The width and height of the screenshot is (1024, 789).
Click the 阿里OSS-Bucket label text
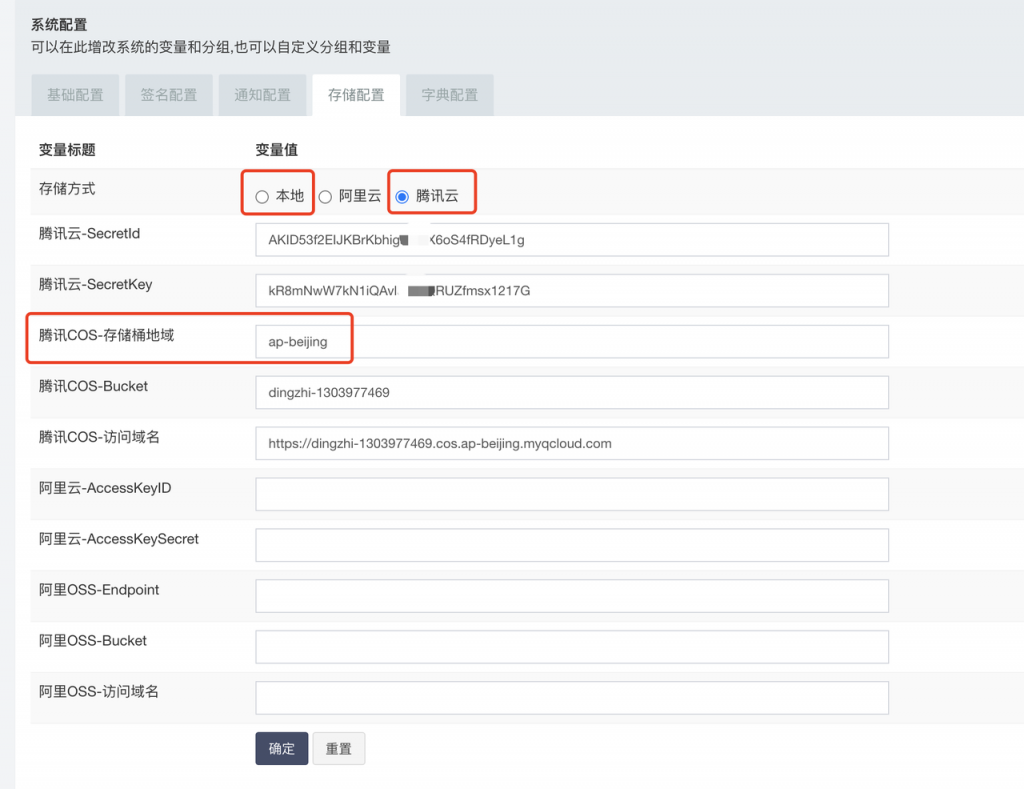(x=93, y=641)
